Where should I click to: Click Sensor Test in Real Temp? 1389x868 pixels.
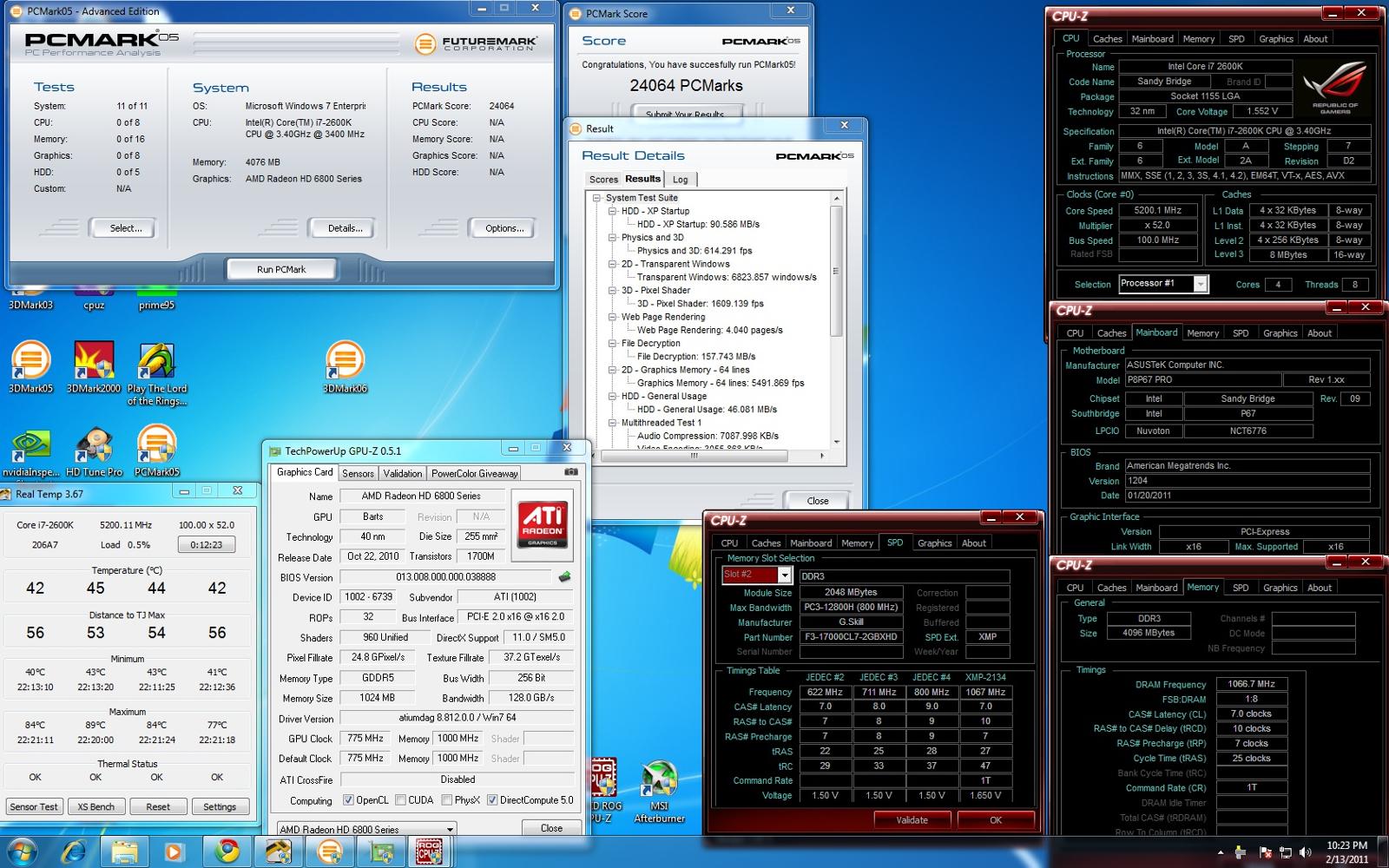[x=34, y=806]
